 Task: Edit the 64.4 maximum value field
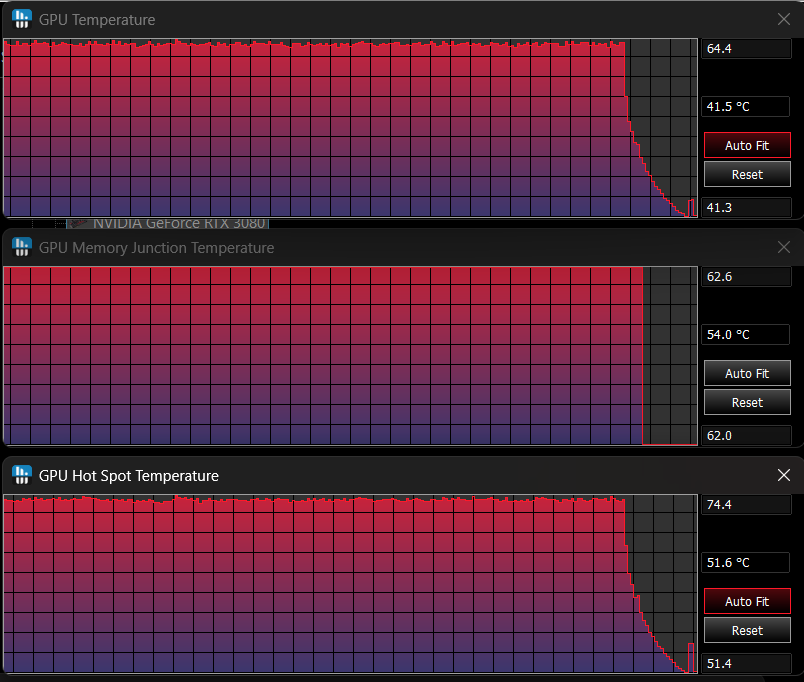(746, 49)
